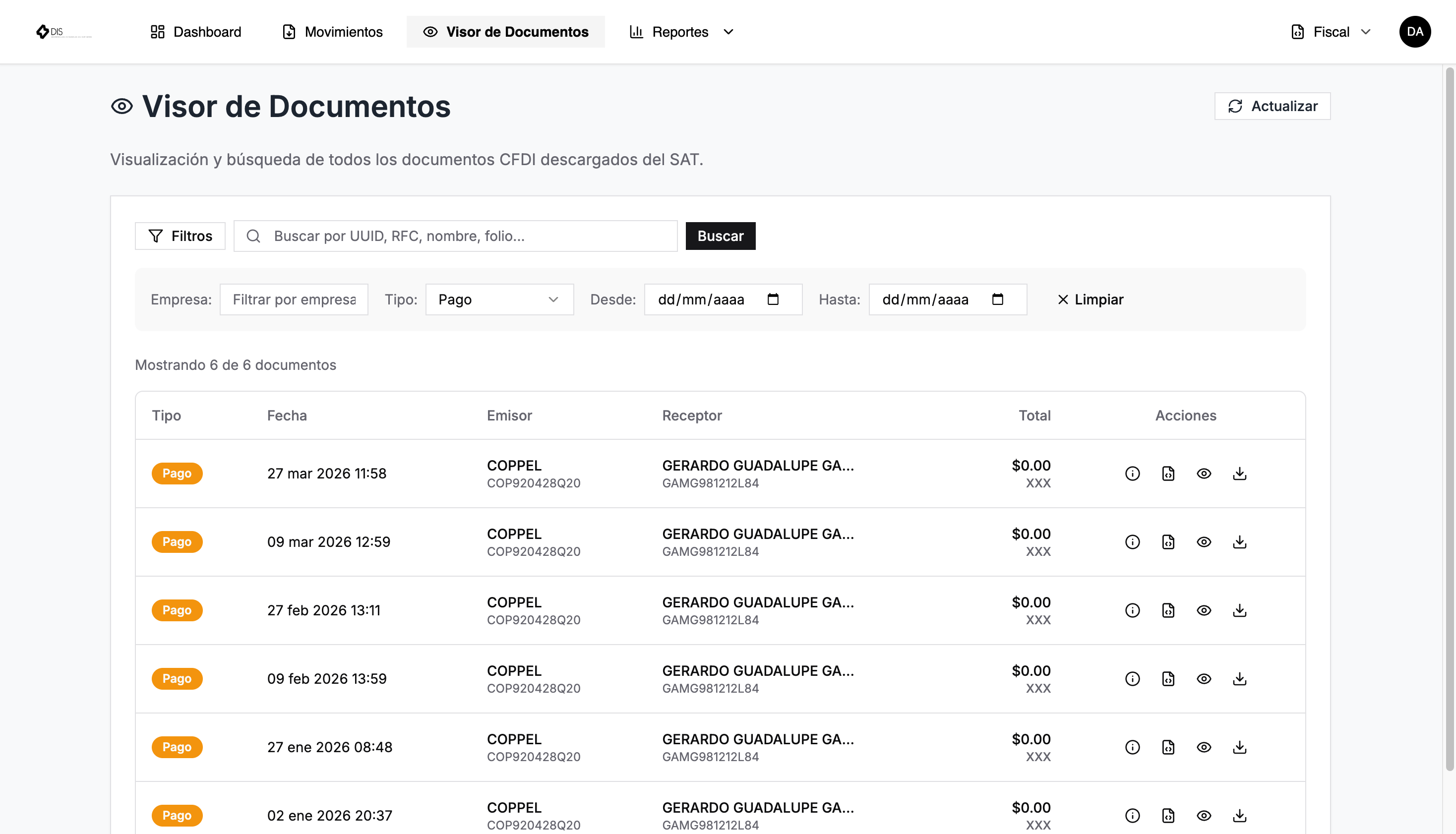Click Mostrando 6 de 6 documentos text

pyautogui.click(x=236, y=365)
